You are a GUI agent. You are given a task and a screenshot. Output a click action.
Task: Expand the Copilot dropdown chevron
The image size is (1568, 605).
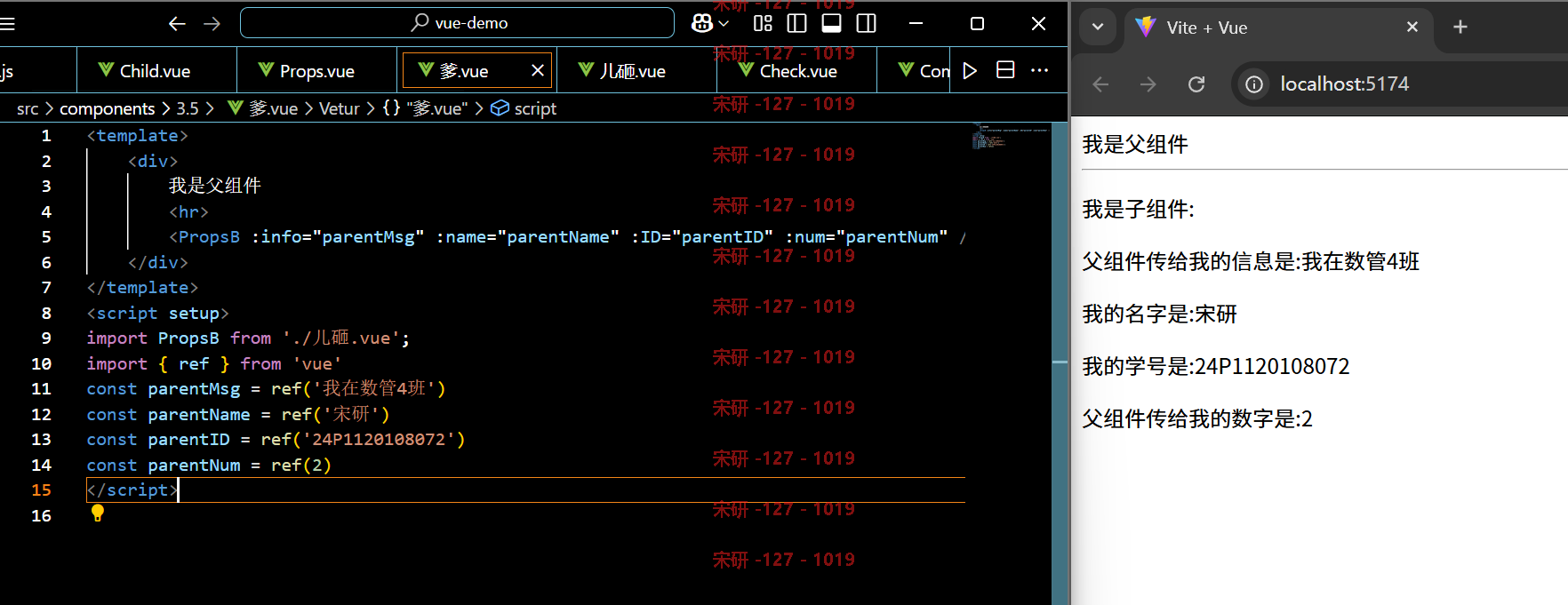pos(724,24)
